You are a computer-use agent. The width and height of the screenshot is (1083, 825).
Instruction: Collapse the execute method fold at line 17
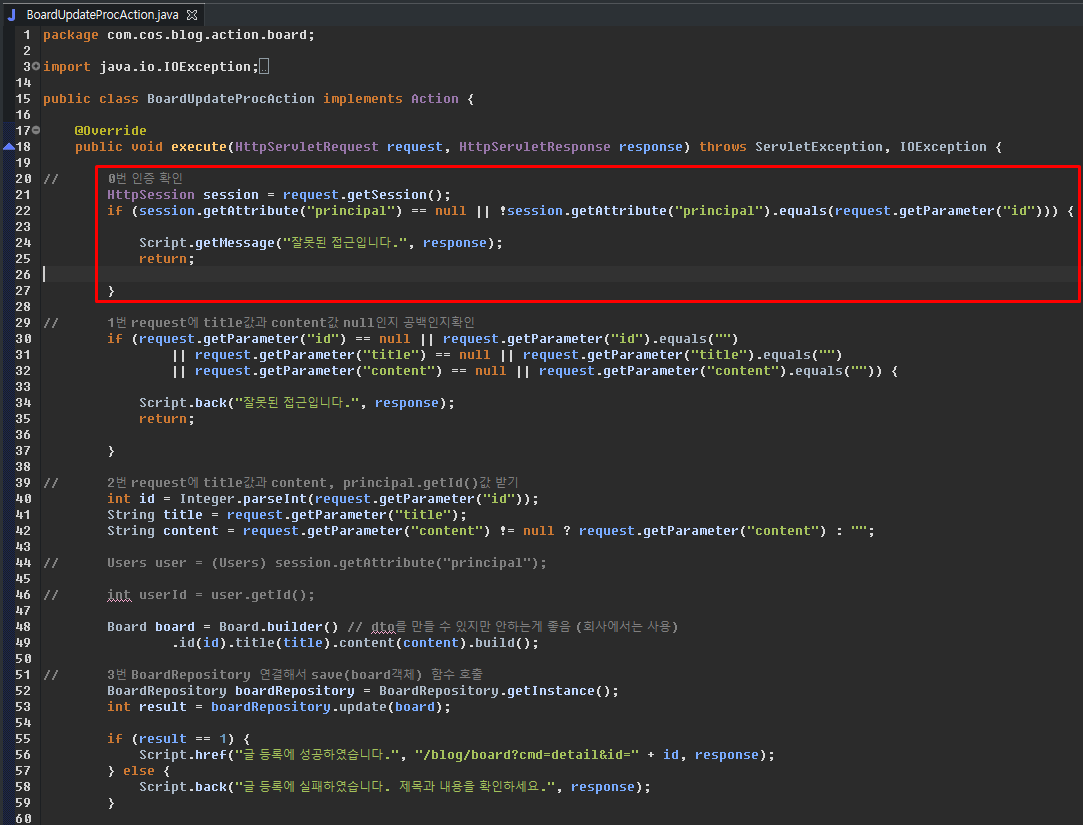[36, 130]
